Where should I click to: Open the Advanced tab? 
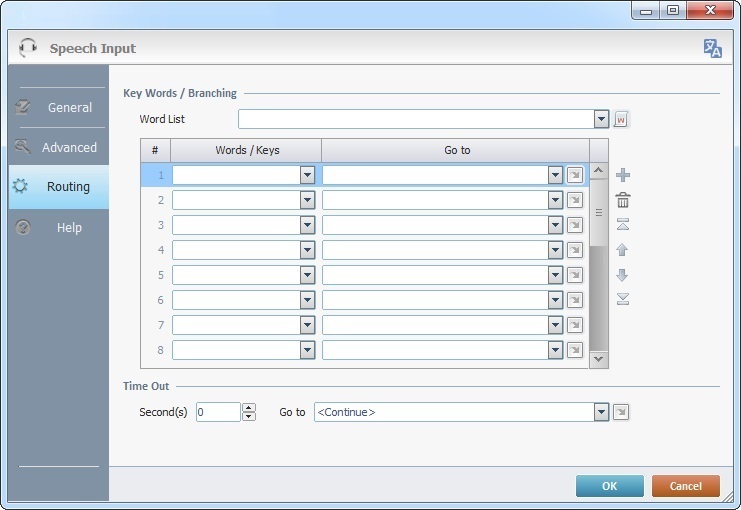[x=58, y=147]
